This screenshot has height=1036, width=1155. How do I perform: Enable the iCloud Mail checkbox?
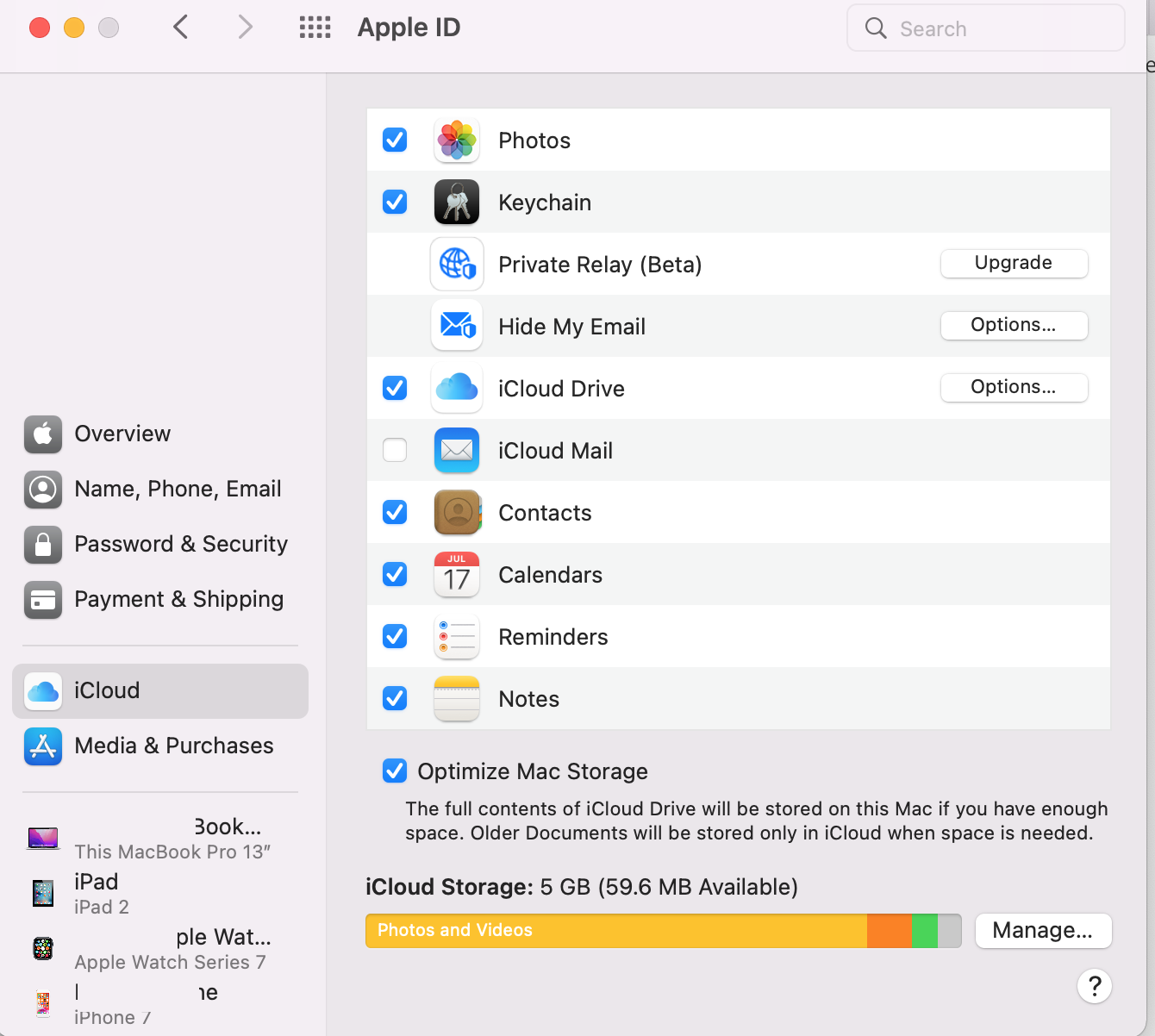[x=395, y=450]
